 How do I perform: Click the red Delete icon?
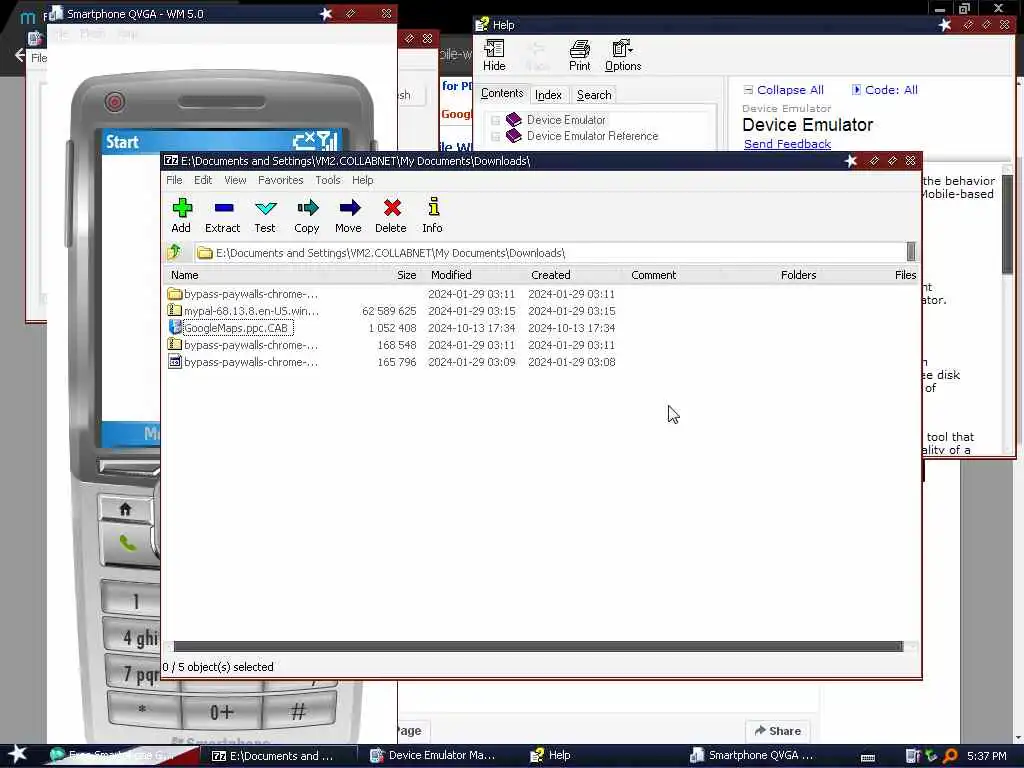coord(391,216)
